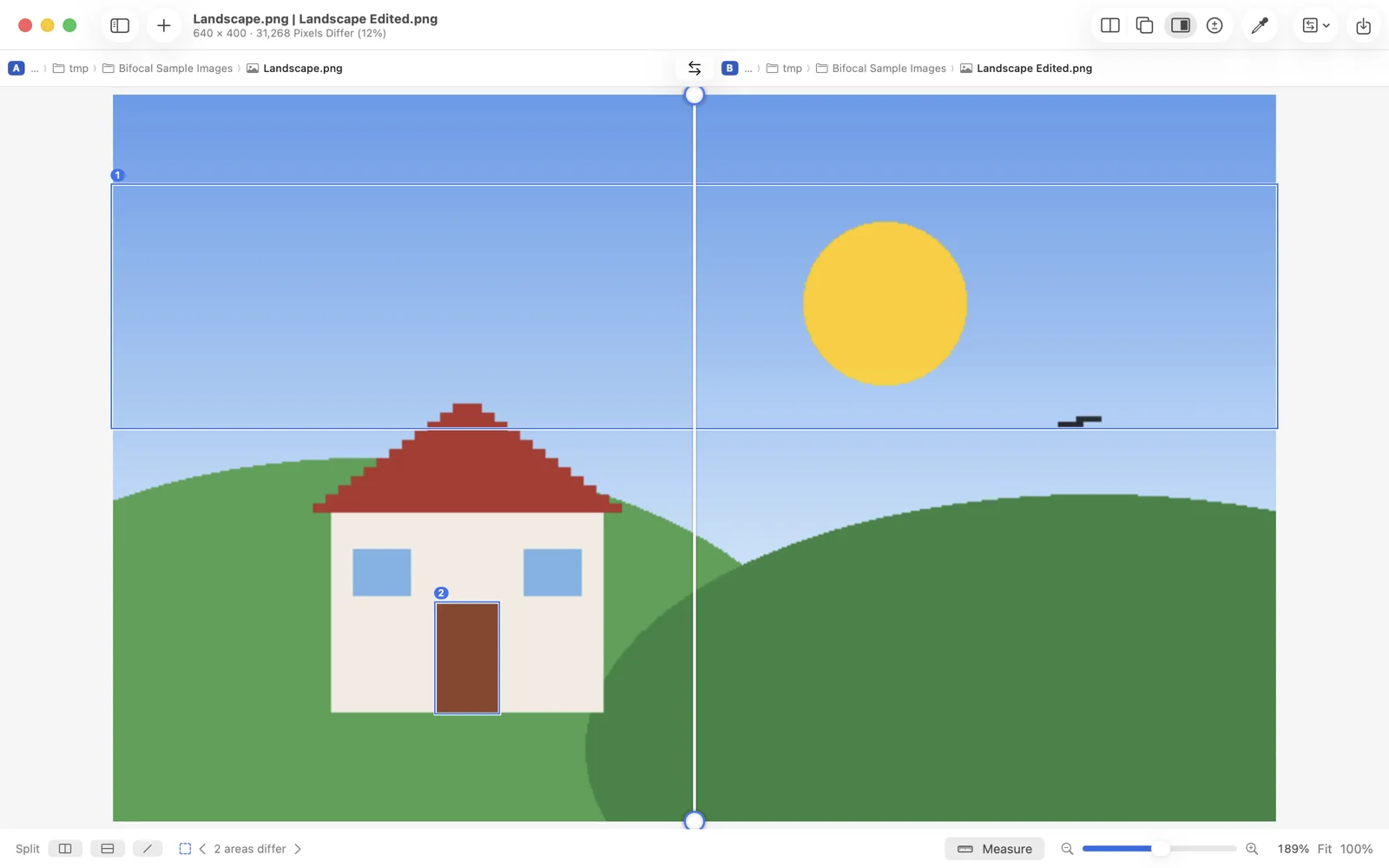Click the tmp folder in side A path
The image size is (1389, 868).
(71, 68)
